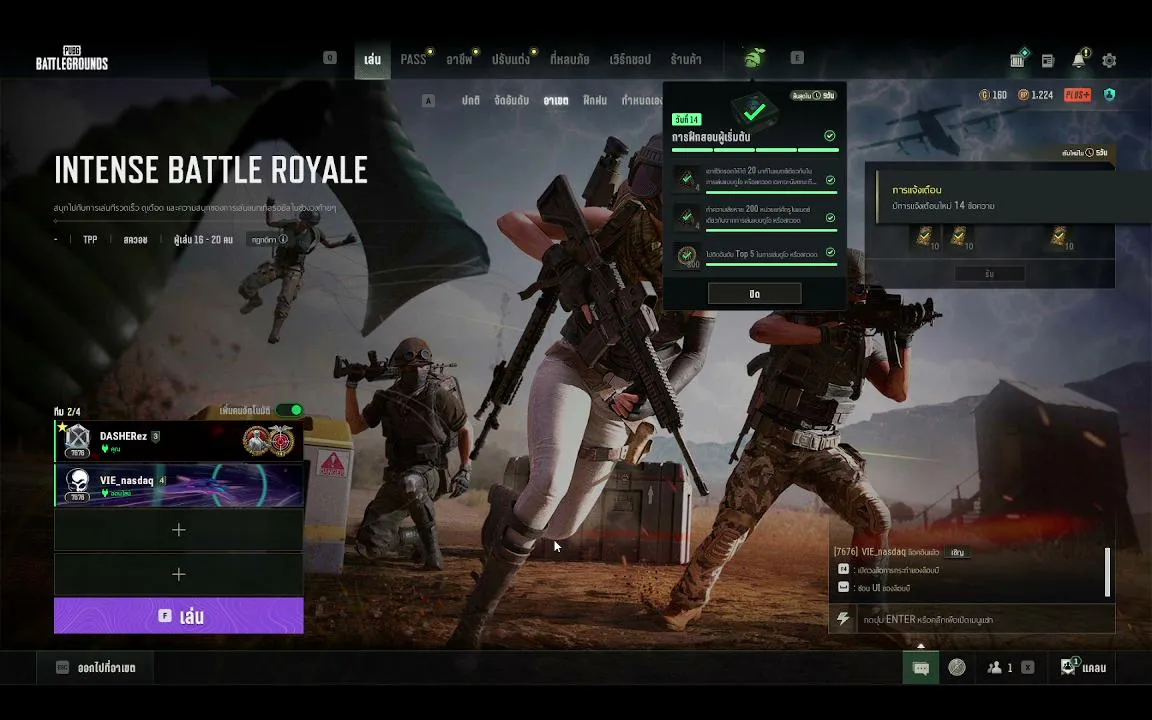Select the เล่น tab in top menu
This screenshot has width=1152, height=720.
(372, 59)
